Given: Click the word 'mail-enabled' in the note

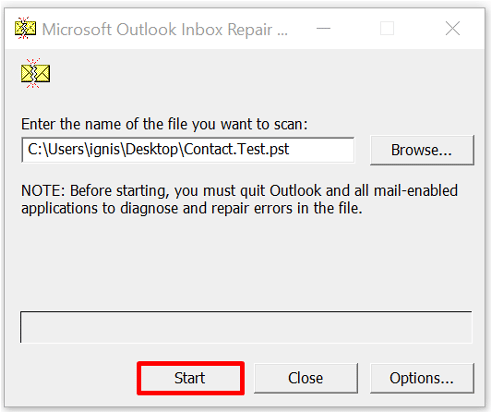Looking at the screenshot, I should [x=416, y=191].
